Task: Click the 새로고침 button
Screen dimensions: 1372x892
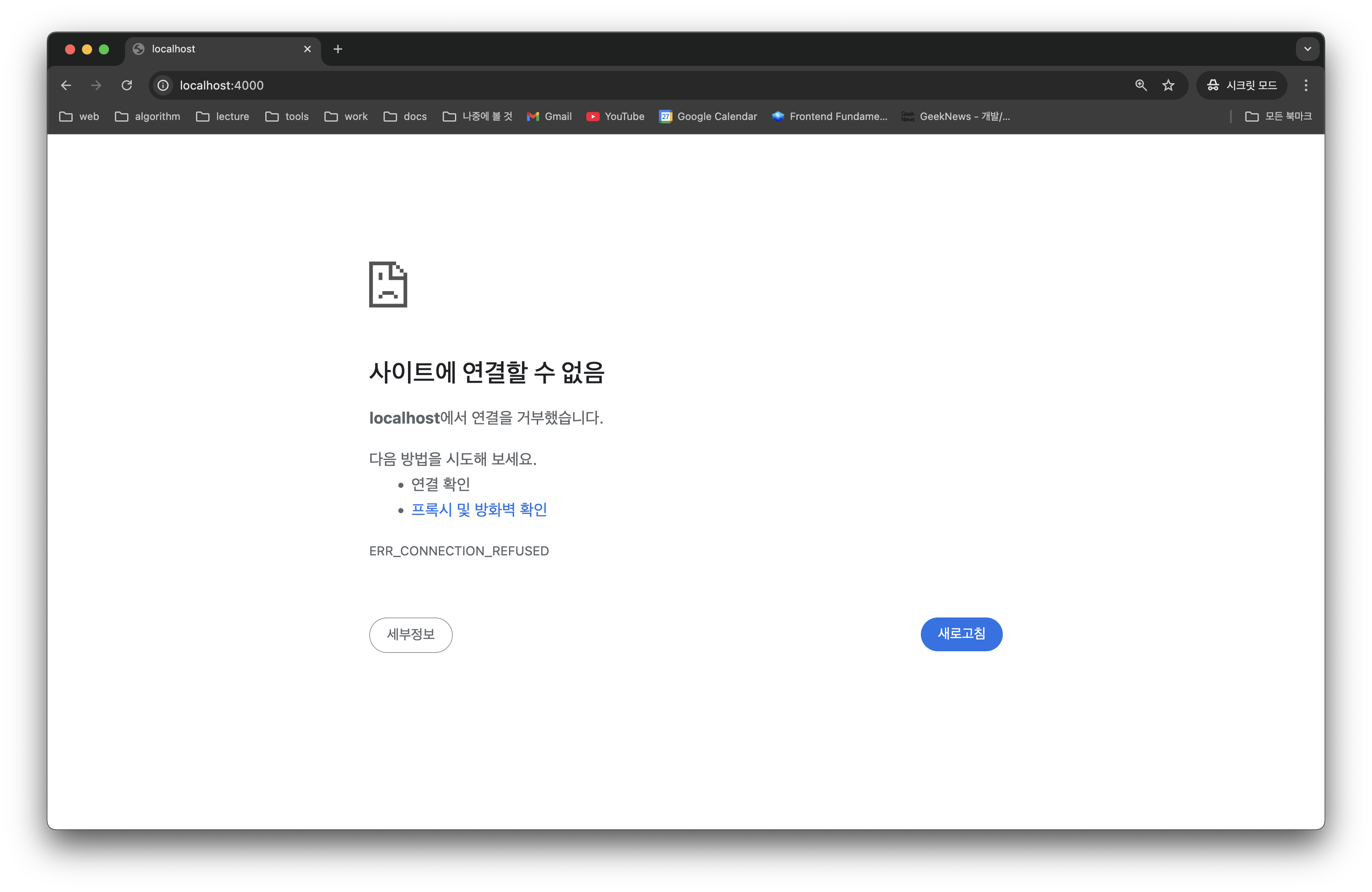Action: 961,634
